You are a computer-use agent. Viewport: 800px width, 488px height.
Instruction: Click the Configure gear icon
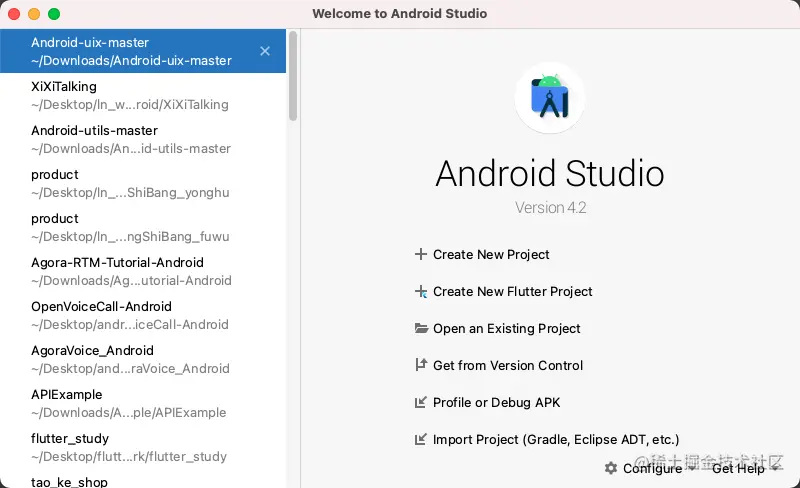click(611, 468)
